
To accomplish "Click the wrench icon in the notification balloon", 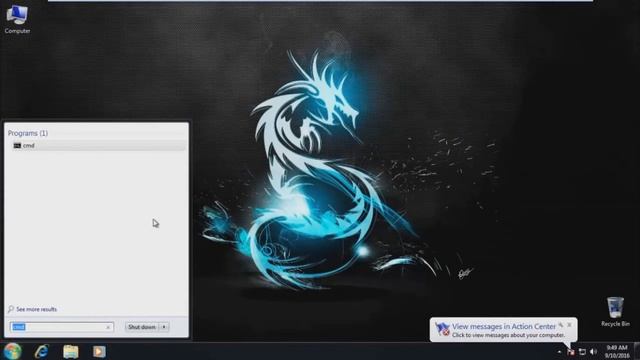I will (561, 325).
